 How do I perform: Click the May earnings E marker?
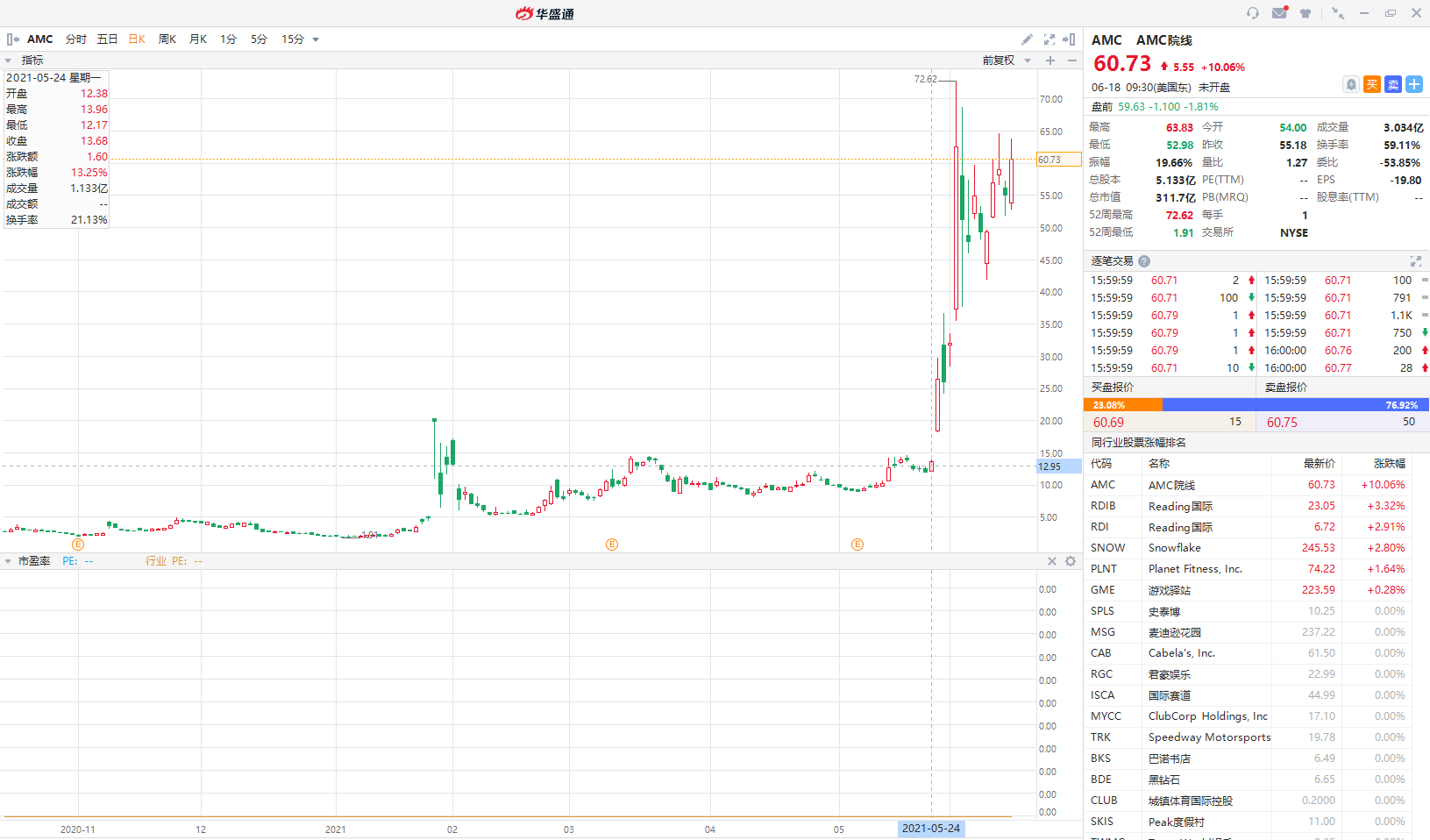click(x=857, y=545)
